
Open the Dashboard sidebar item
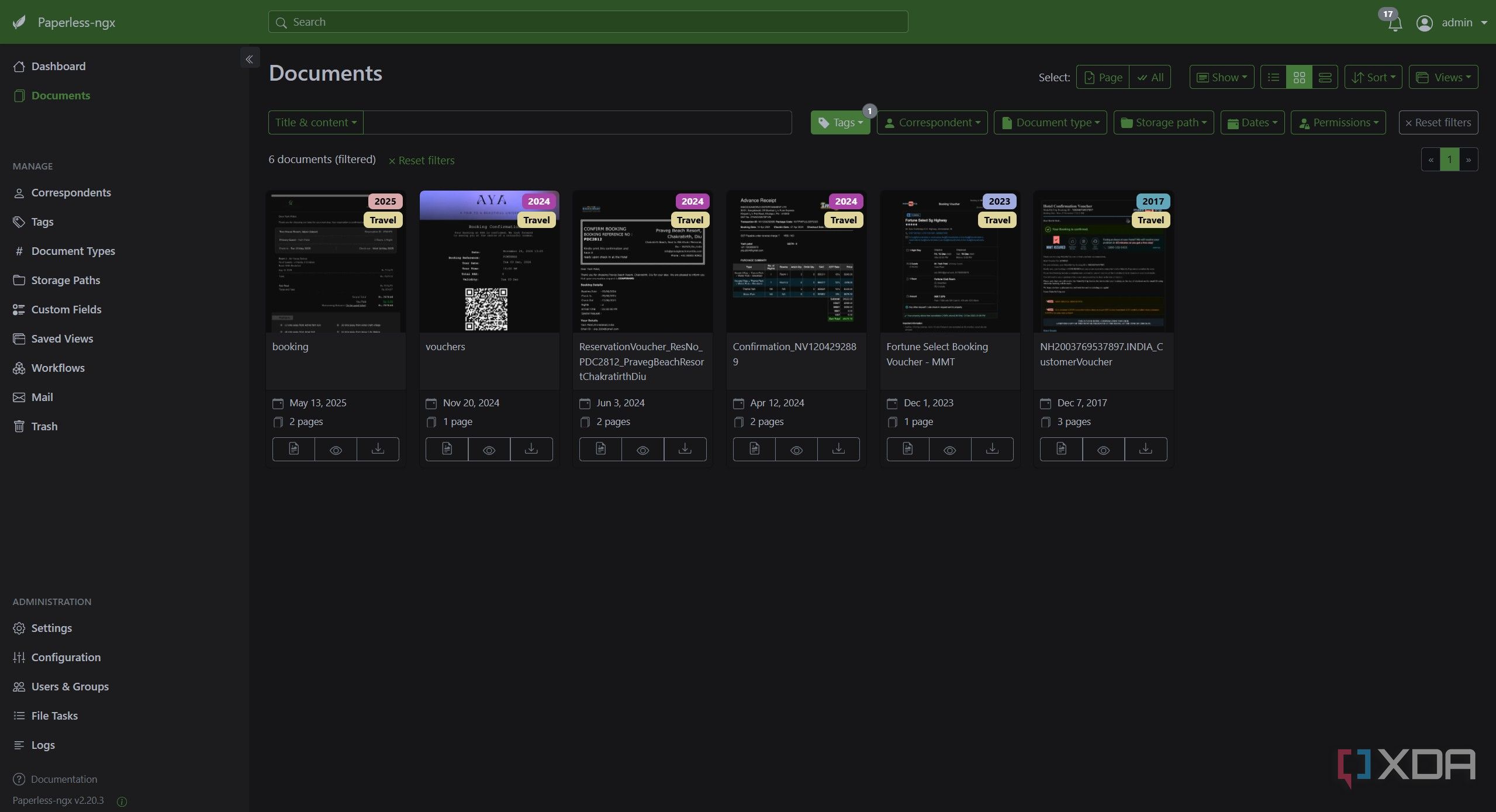(x=58, y=66)
